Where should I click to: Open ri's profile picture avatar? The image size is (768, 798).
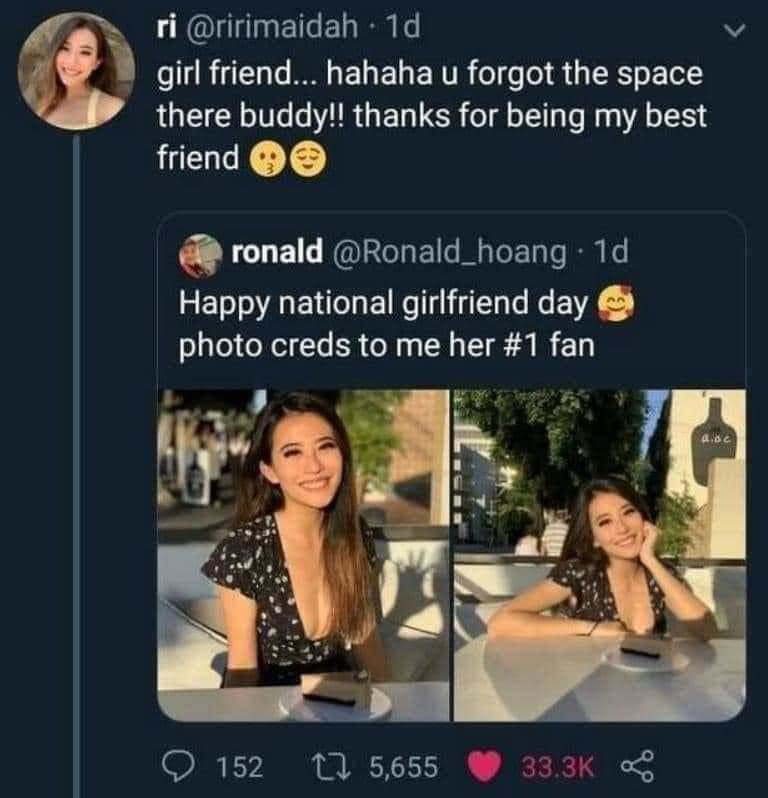[x=77, y=72]
